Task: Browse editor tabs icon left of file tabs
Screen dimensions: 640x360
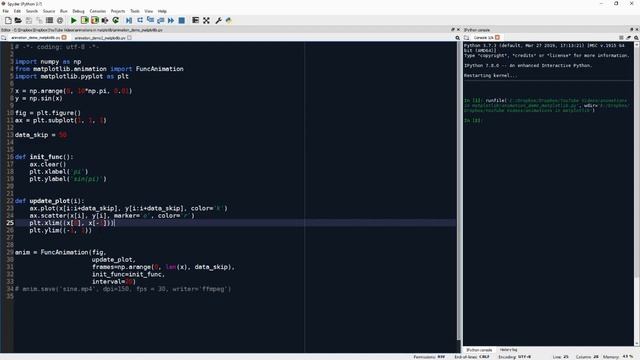Action: pyautogui.click(x=4, y=38)
